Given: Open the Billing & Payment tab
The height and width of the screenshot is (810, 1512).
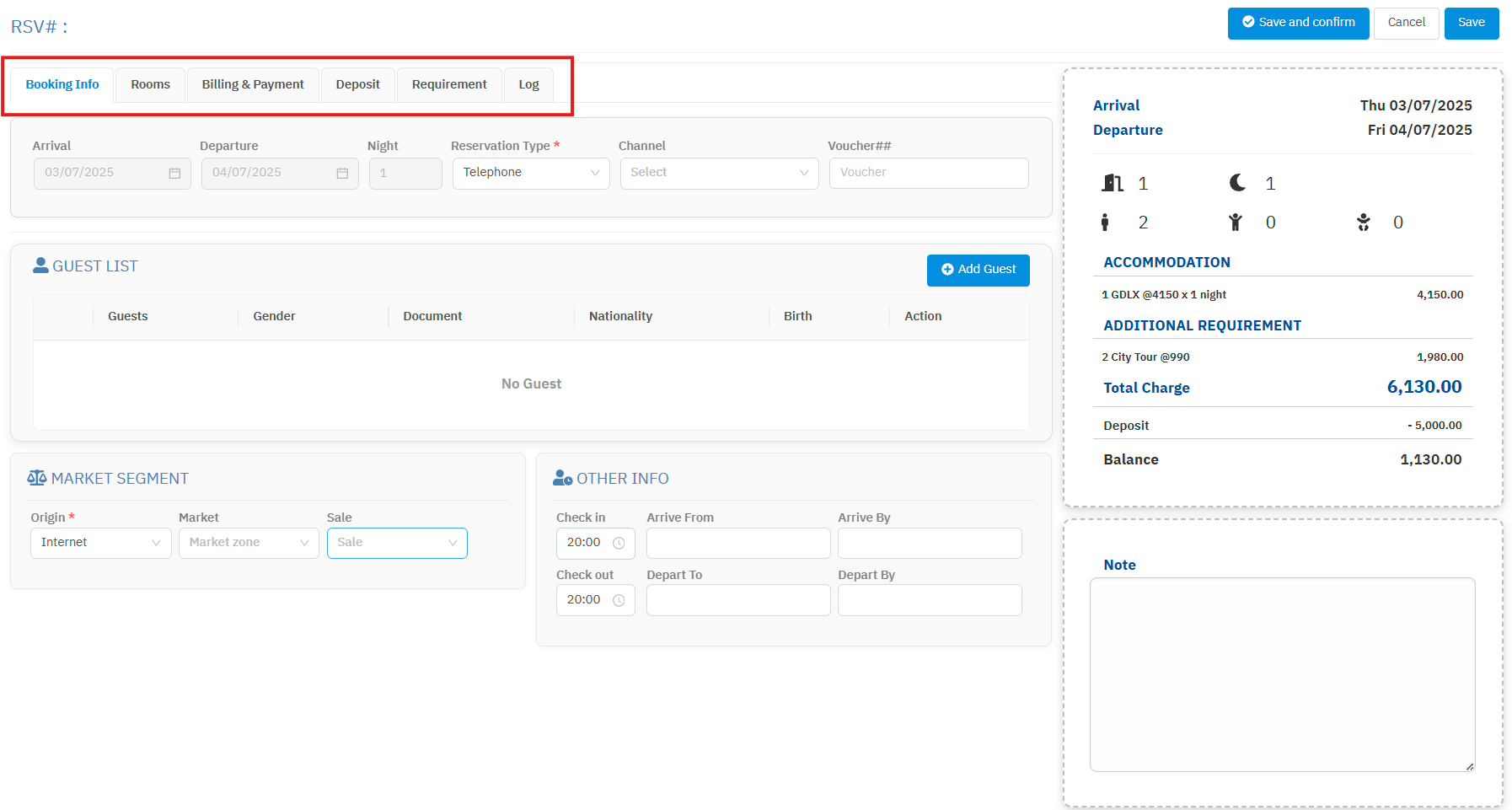Looking at the screenshot, I should pos(253,84).
